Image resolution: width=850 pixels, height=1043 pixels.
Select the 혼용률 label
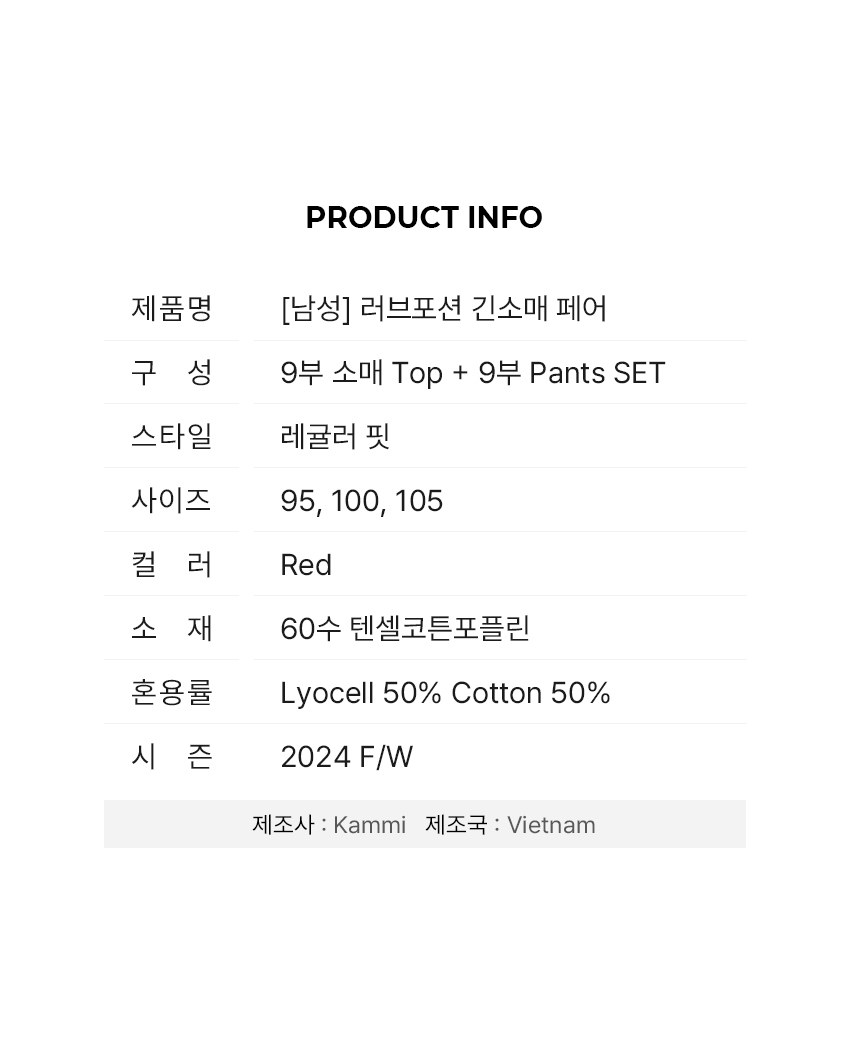click(172, 692)
